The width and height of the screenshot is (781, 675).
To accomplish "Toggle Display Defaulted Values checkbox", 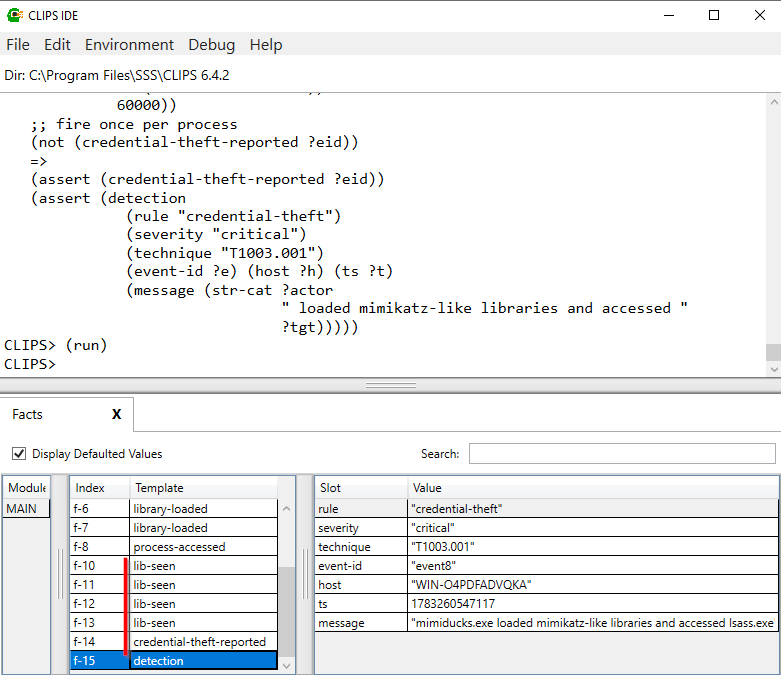I will pos(19,454).
